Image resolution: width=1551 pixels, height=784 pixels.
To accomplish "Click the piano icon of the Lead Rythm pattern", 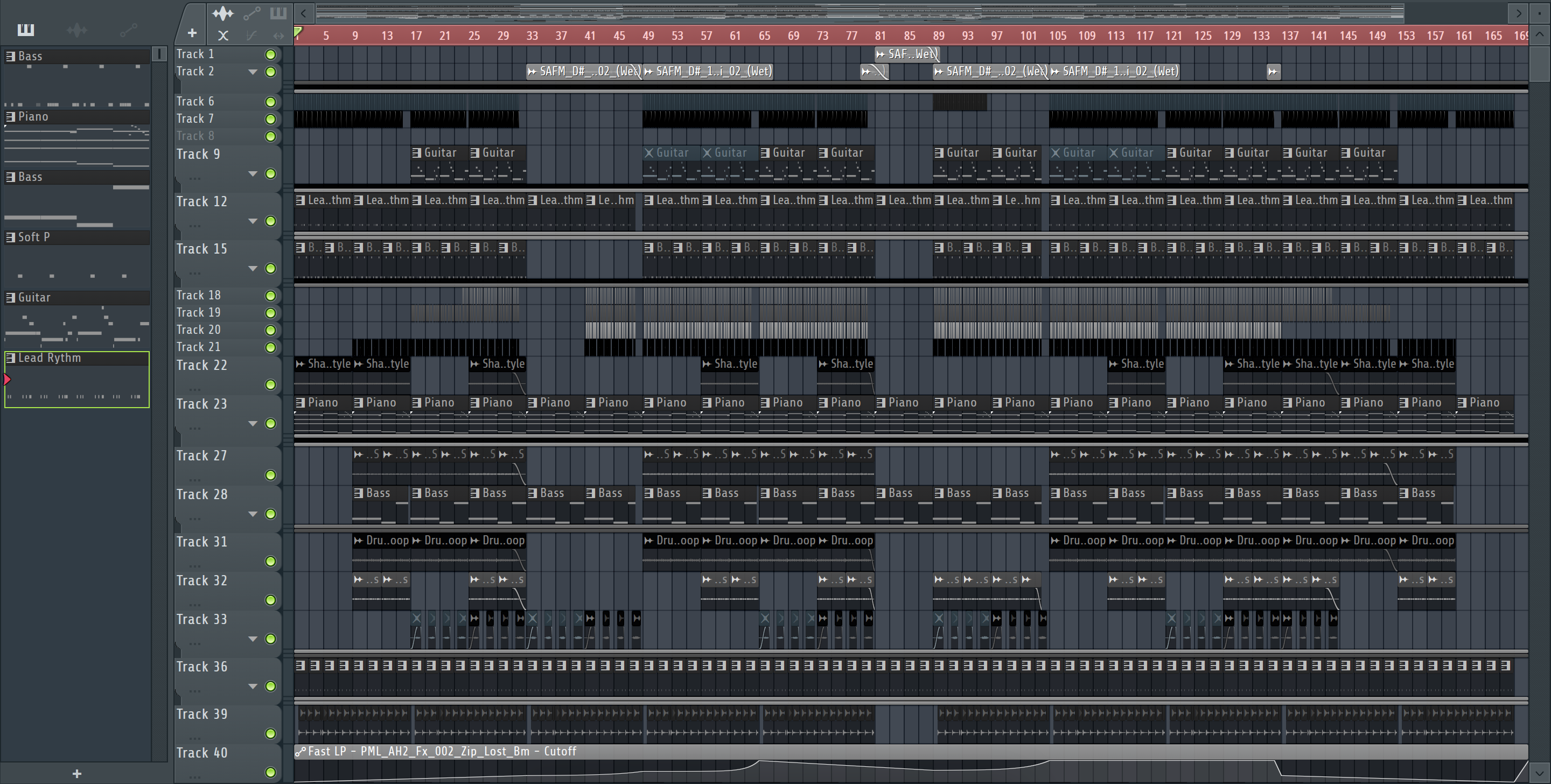I will (10, 358).
